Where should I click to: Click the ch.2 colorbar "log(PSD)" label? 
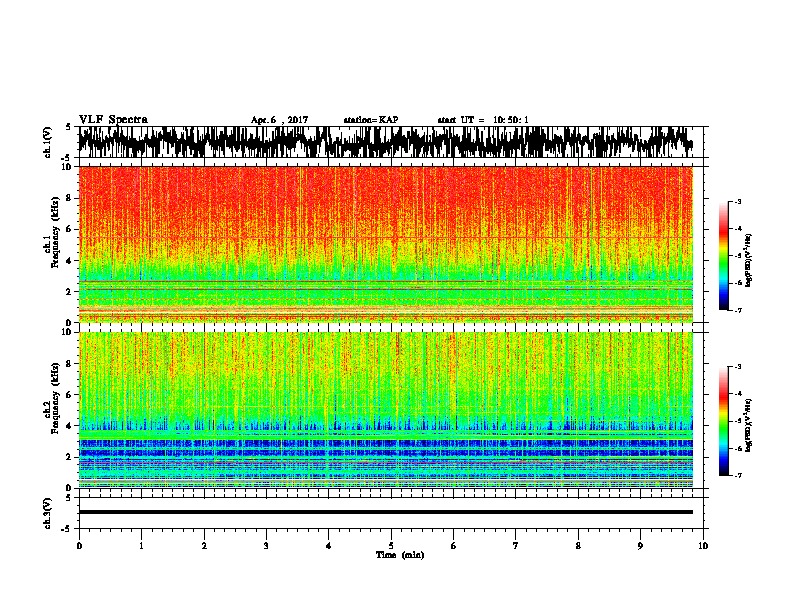pyautogui.click(x=748, y=426)
